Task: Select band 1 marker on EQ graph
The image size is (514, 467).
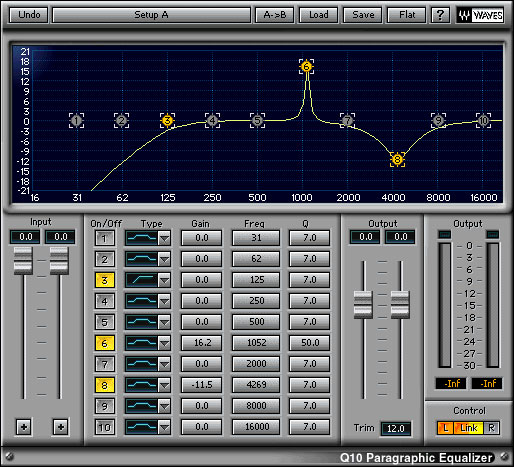Action: [x=77, y=120]
